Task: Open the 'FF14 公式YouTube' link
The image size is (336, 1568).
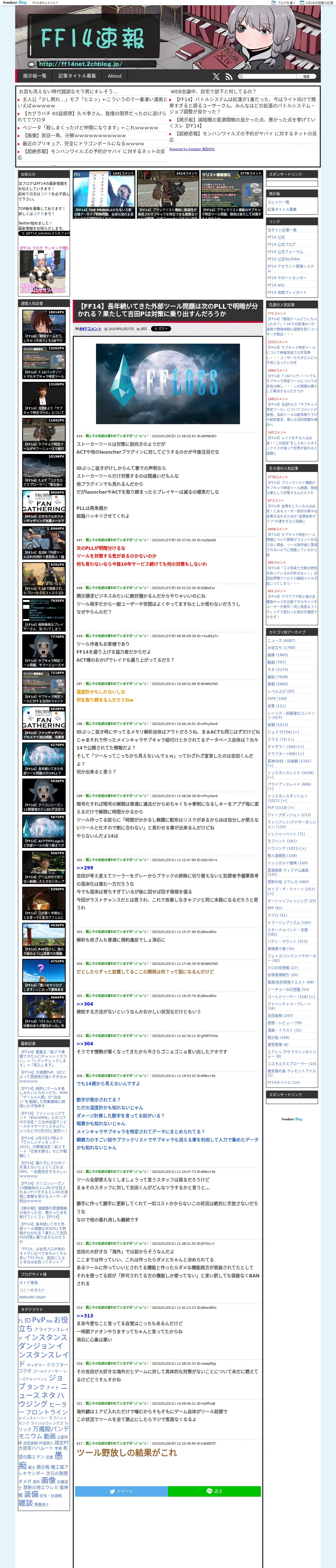Action: 284,259
